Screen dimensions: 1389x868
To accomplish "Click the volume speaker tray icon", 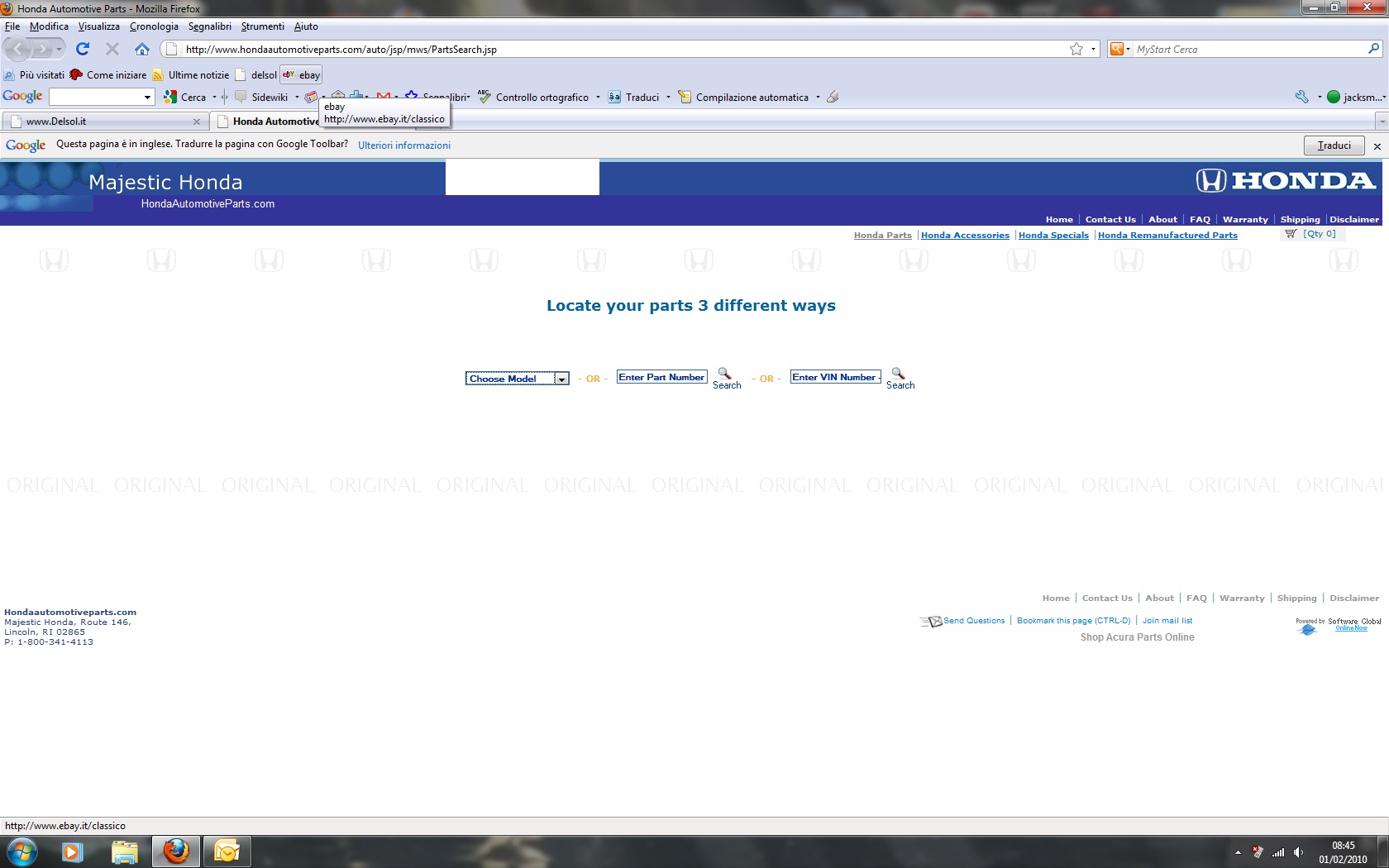I will pos(1298,852).
